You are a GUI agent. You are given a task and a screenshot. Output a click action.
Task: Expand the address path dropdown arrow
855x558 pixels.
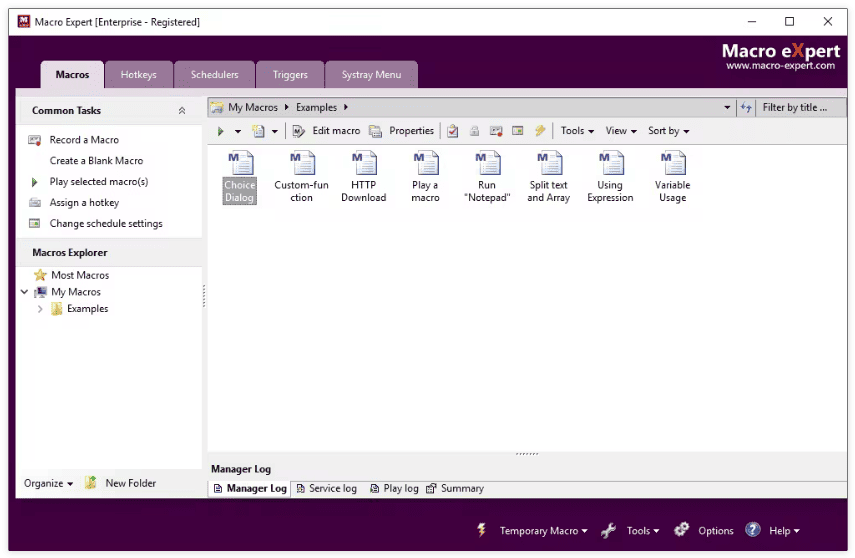click(x=727, y=107)
